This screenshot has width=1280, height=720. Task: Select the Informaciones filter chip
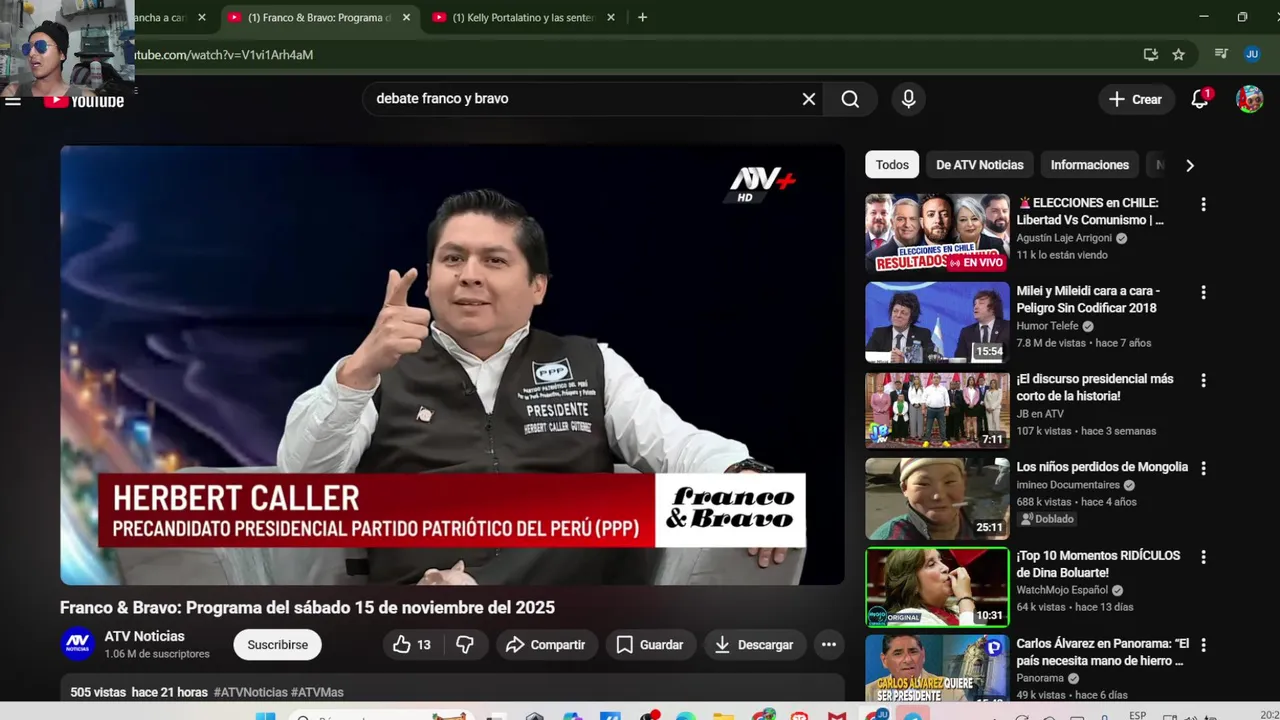point(1090,165)
